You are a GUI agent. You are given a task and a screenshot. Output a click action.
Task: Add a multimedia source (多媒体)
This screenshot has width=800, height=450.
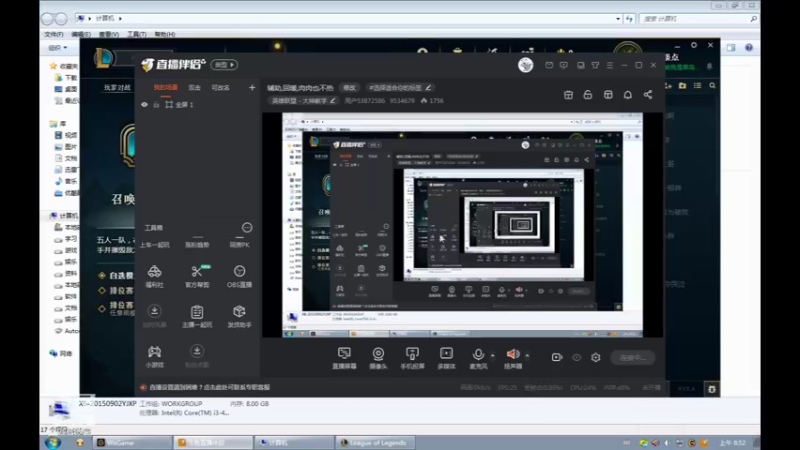(x=446, y=358)
